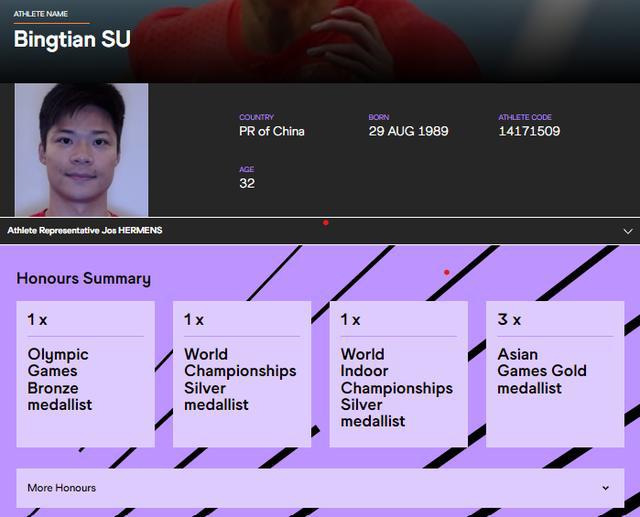
Task: Click the athlete name Bingtian SU heading
Action: pyautogui.click(x=72, y=40)
